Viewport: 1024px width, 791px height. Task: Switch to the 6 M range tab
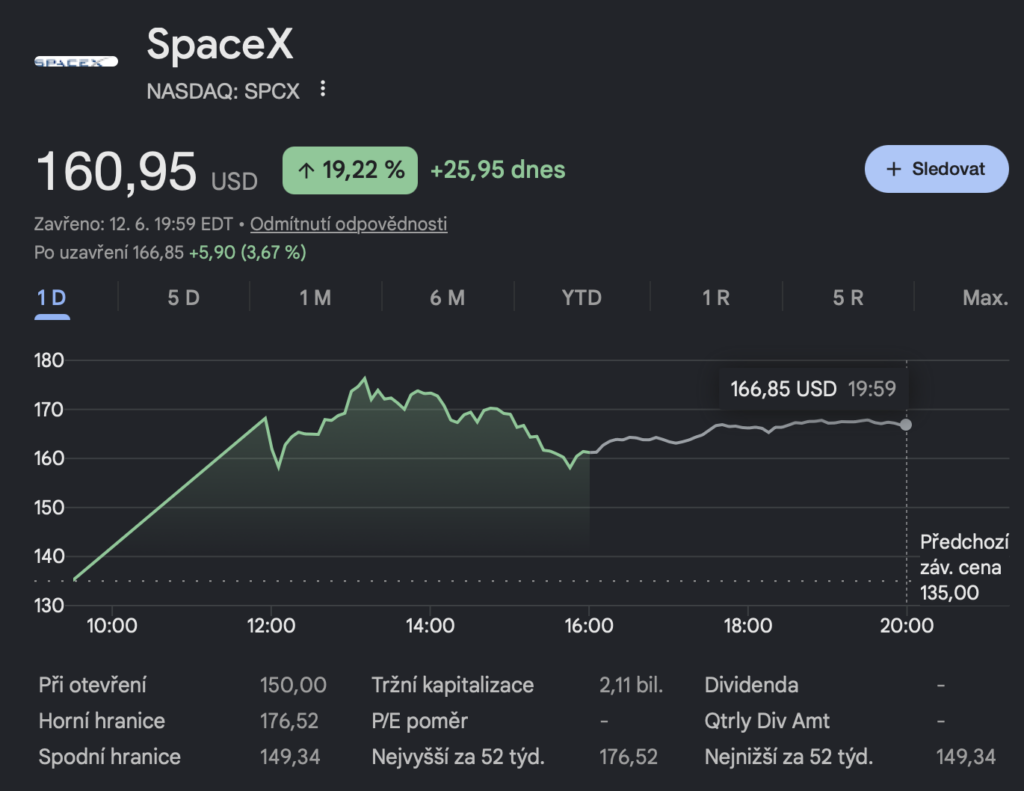tap(447, 299)
